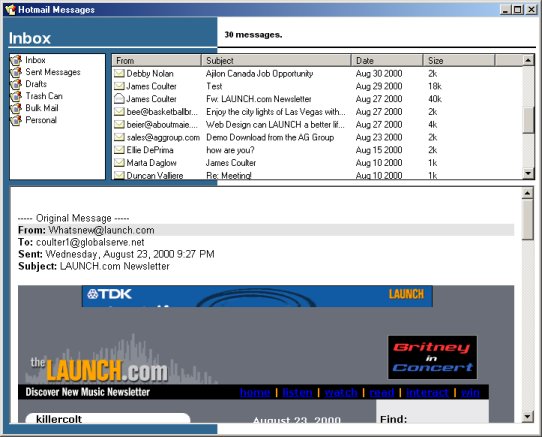
Task: Sort messages by the From column header
Action: coord(157,61)
